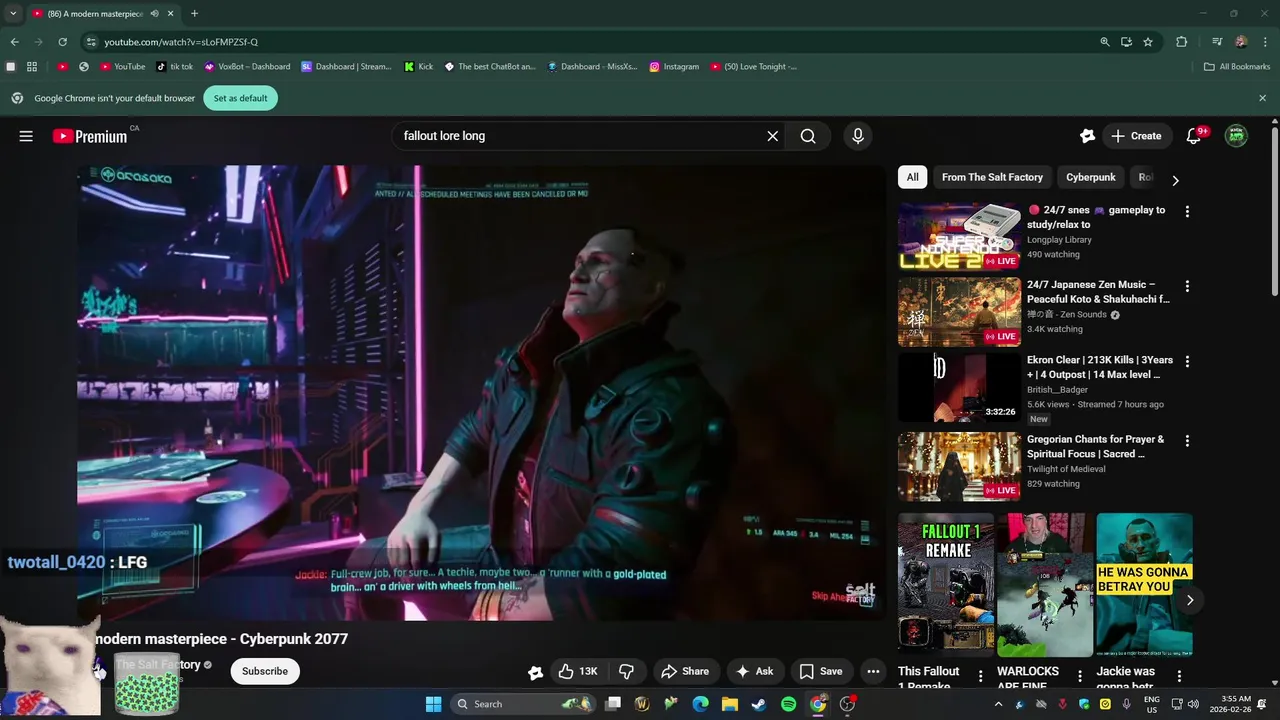1280x720 pixels.
Task: Open the Windows Start menu
Action: point(433,704)
